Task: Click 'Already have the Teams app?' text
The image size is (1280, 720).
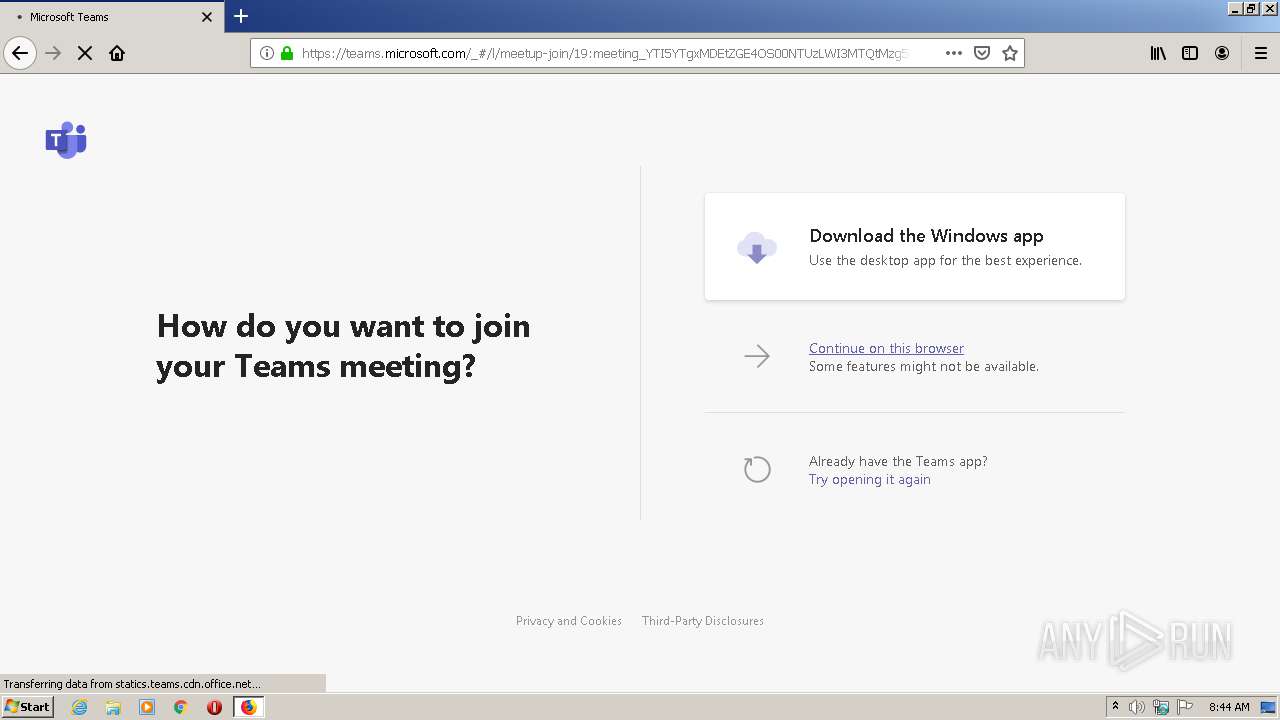Action: (898, 461)
